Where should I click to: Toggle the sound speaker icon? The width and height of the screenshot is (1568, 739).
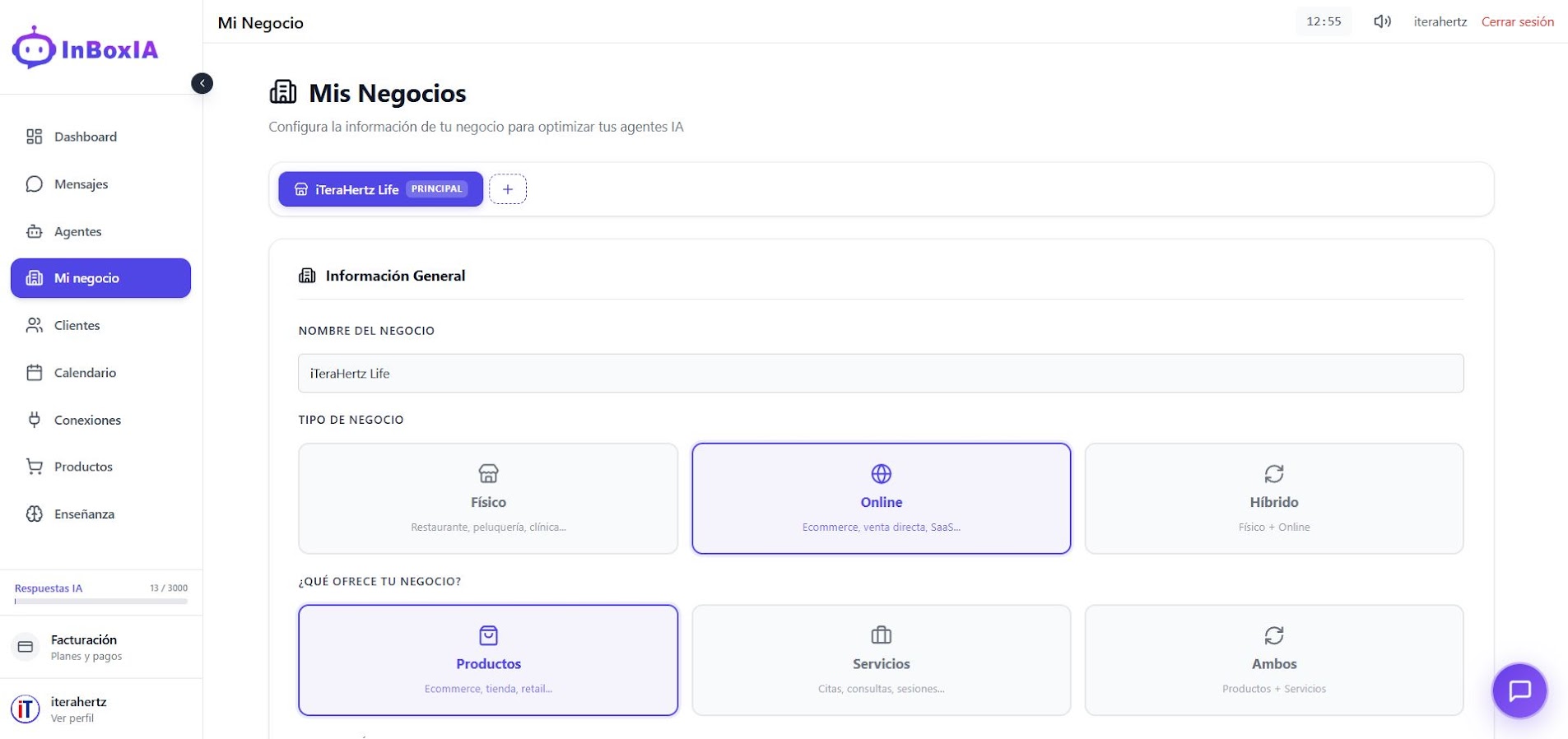(x=1382, y=22)
